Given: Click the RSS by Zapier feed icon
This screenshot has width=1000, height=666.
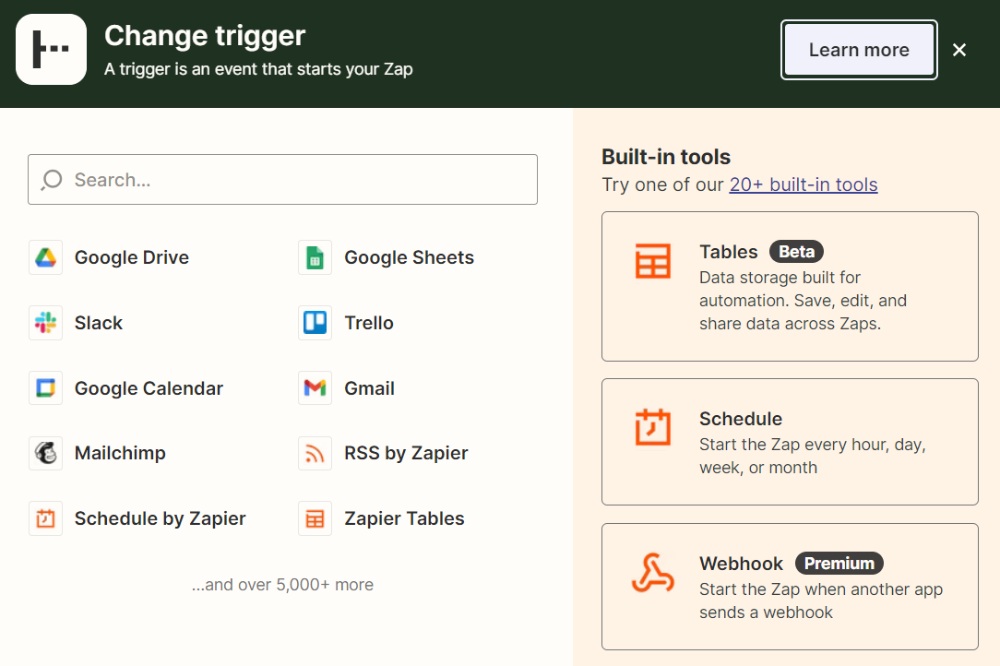Looking at the screenshot, I should [x=315, y=453].
